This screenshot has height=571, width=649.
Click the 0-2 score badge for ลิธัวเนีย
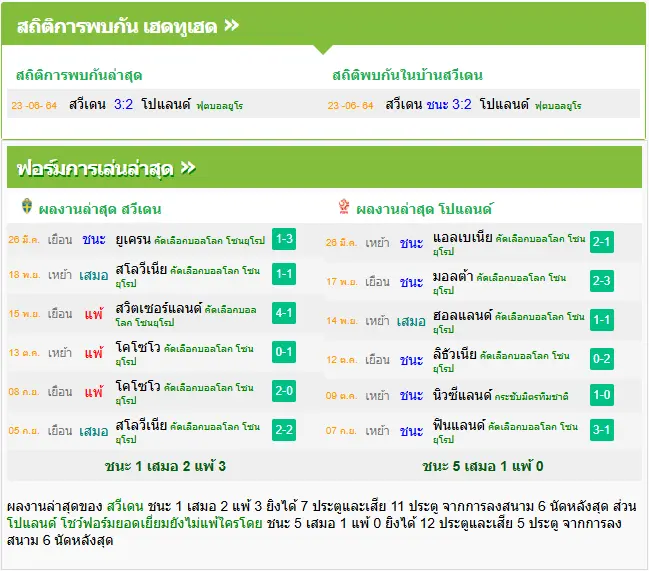click(601, 359)
